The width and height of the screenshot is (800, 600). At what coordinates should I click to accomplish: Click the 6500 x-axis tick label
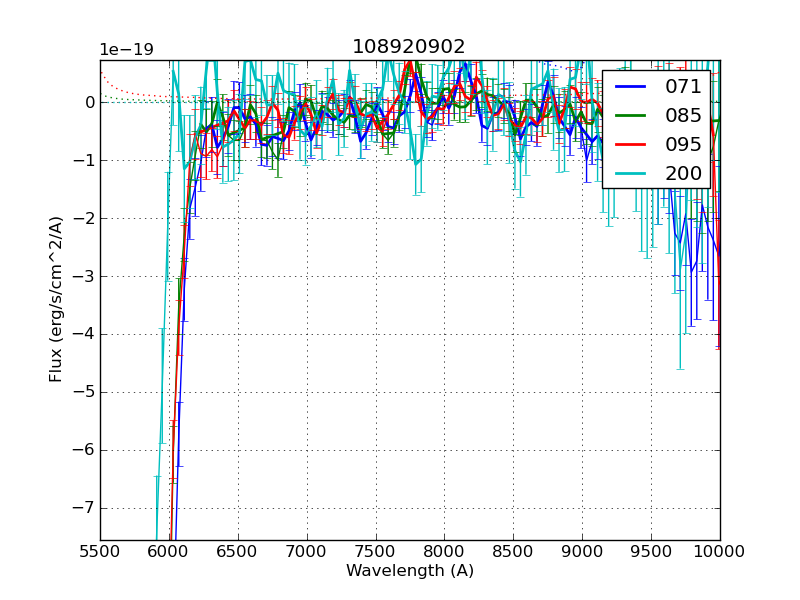[x=238, y=550]
